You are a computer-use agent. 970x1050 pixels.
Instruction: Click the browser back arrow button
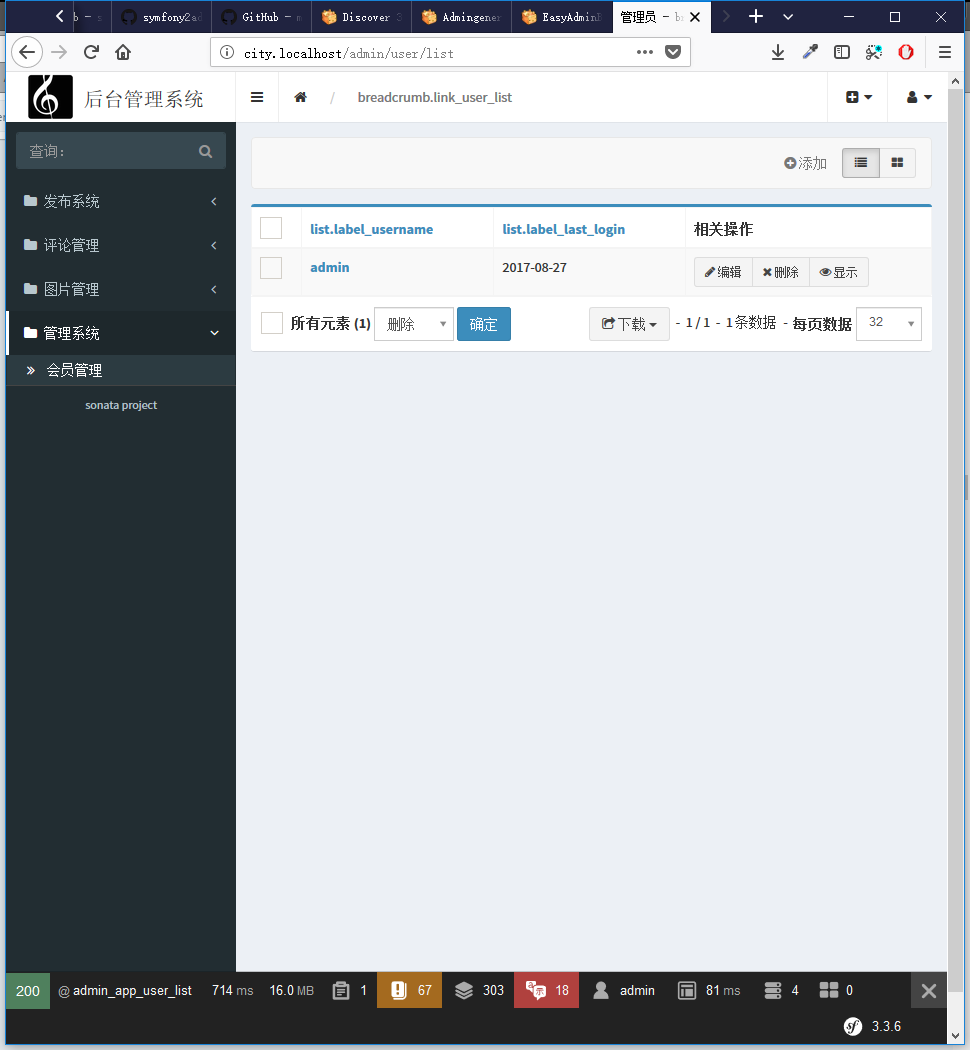coord(27,52)
